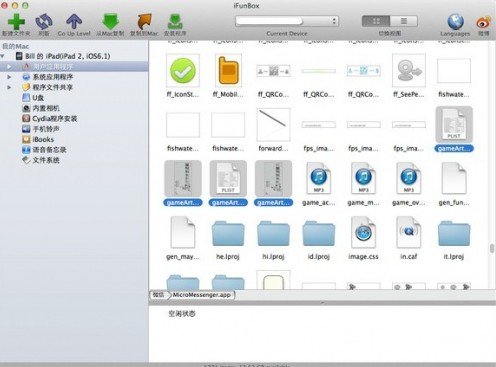Select the ff_Mobil... orange phone file

coord(228,70)
